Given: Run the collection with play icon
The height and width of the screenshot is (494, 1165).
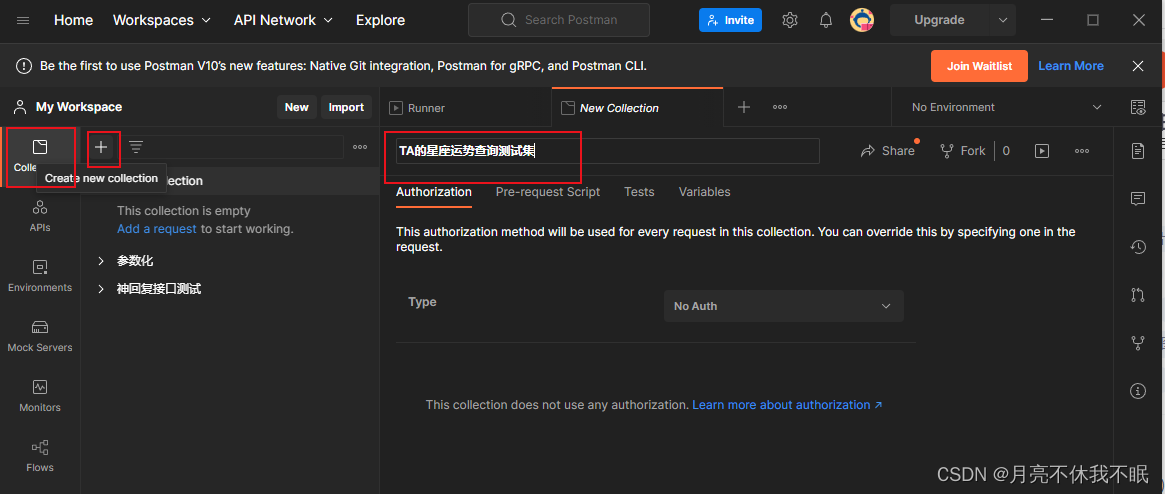Looking at the screenshot, I should (1042, 151).
